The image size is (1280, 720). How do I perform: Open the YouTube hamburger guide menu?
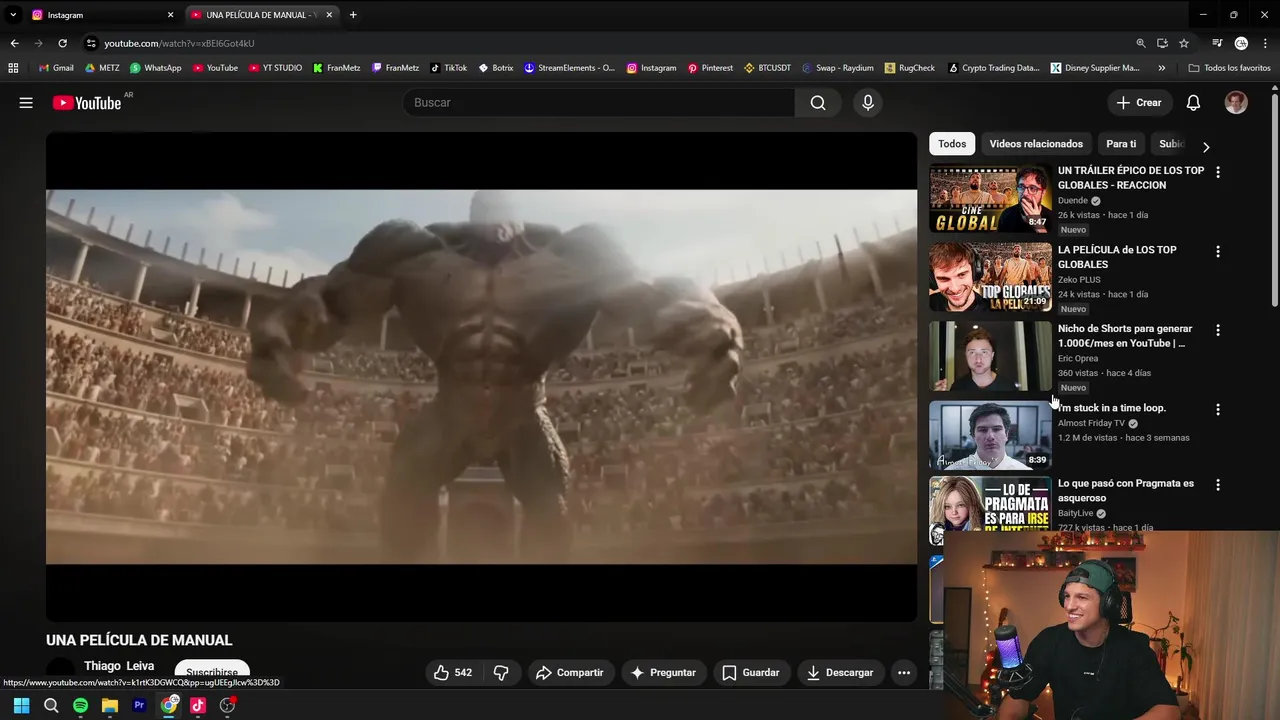pos(26,103)
